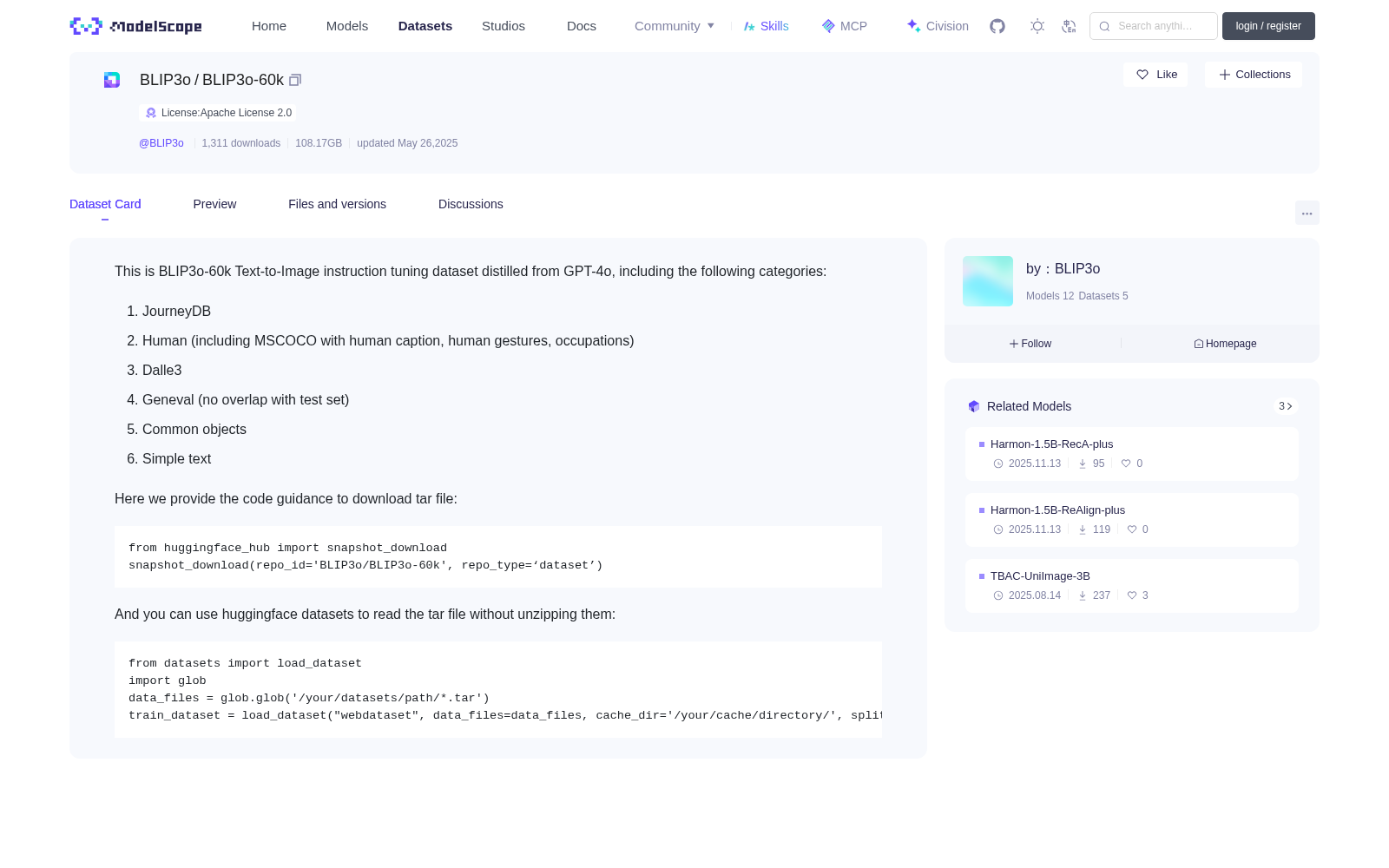This screenshot has width=1389, height=868.
Task: Open the Models nav item
Action: [347, 26]
